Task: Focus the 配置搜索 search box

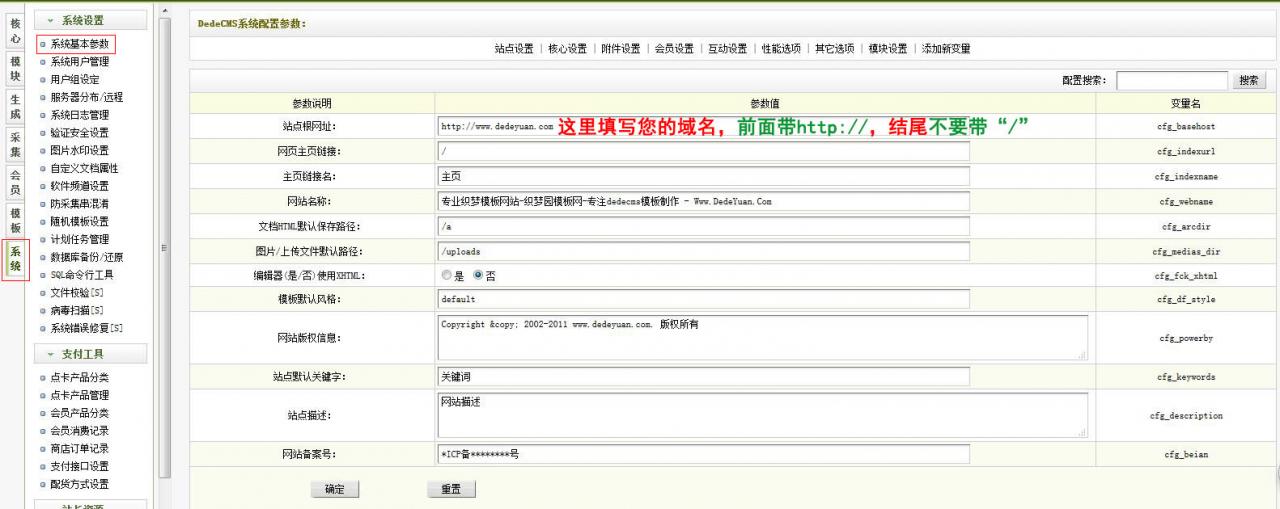Action: tap(1172, 81)
